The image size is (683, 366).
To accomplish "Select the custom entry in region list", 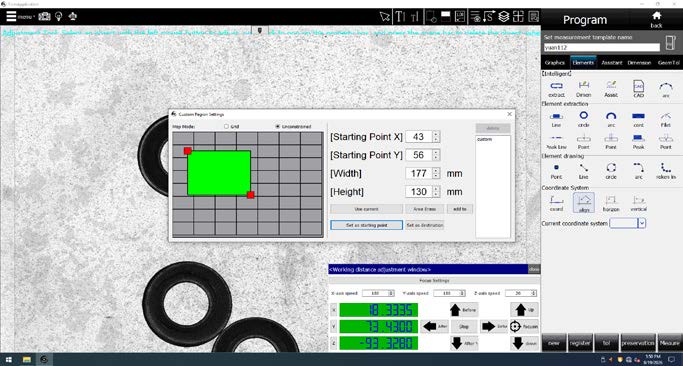I will click(x=484, y=139).
